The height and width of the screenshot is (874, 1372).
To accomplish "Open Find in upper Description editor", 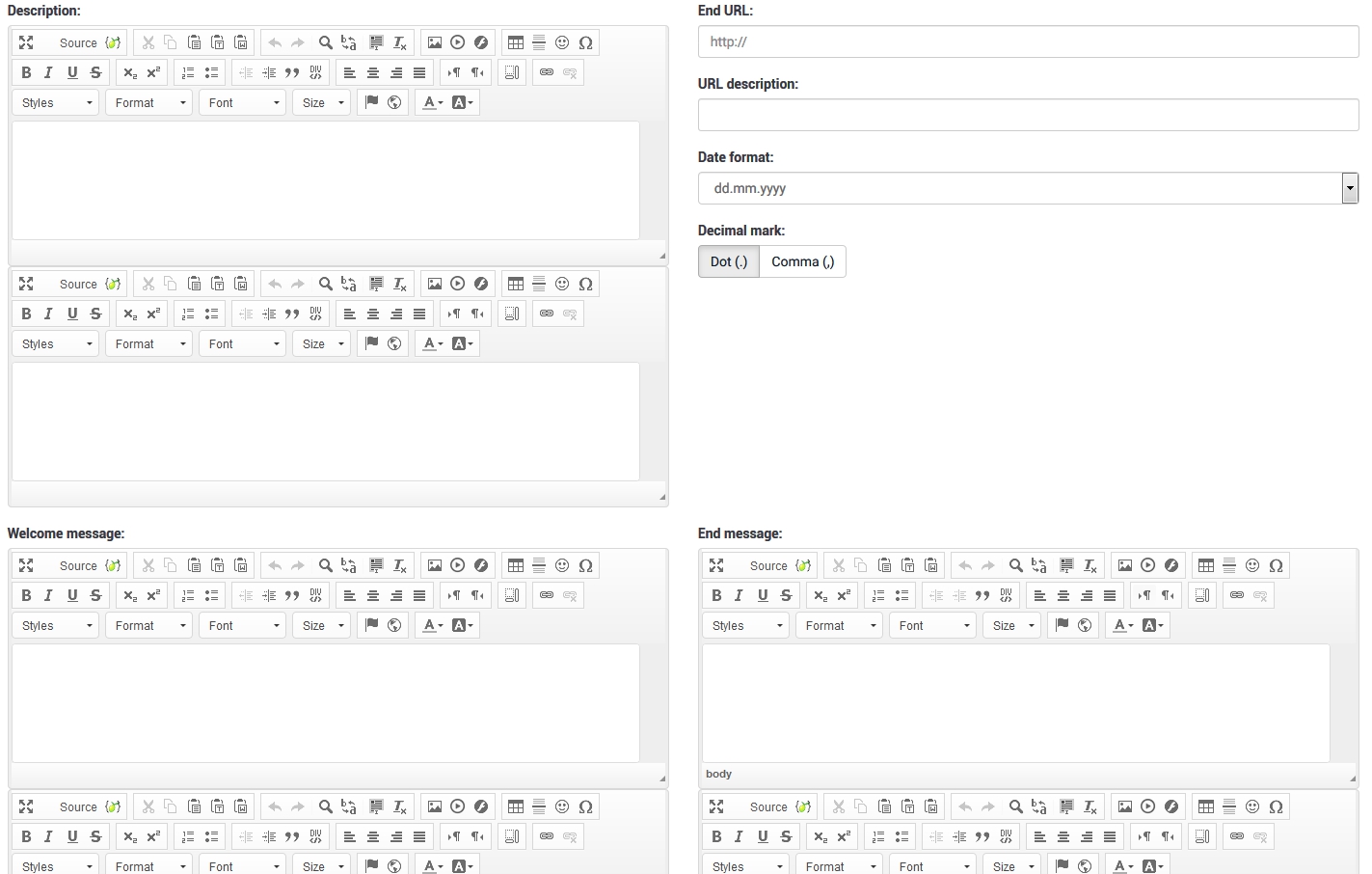I will pyautogui.click(x=326, y=42).
